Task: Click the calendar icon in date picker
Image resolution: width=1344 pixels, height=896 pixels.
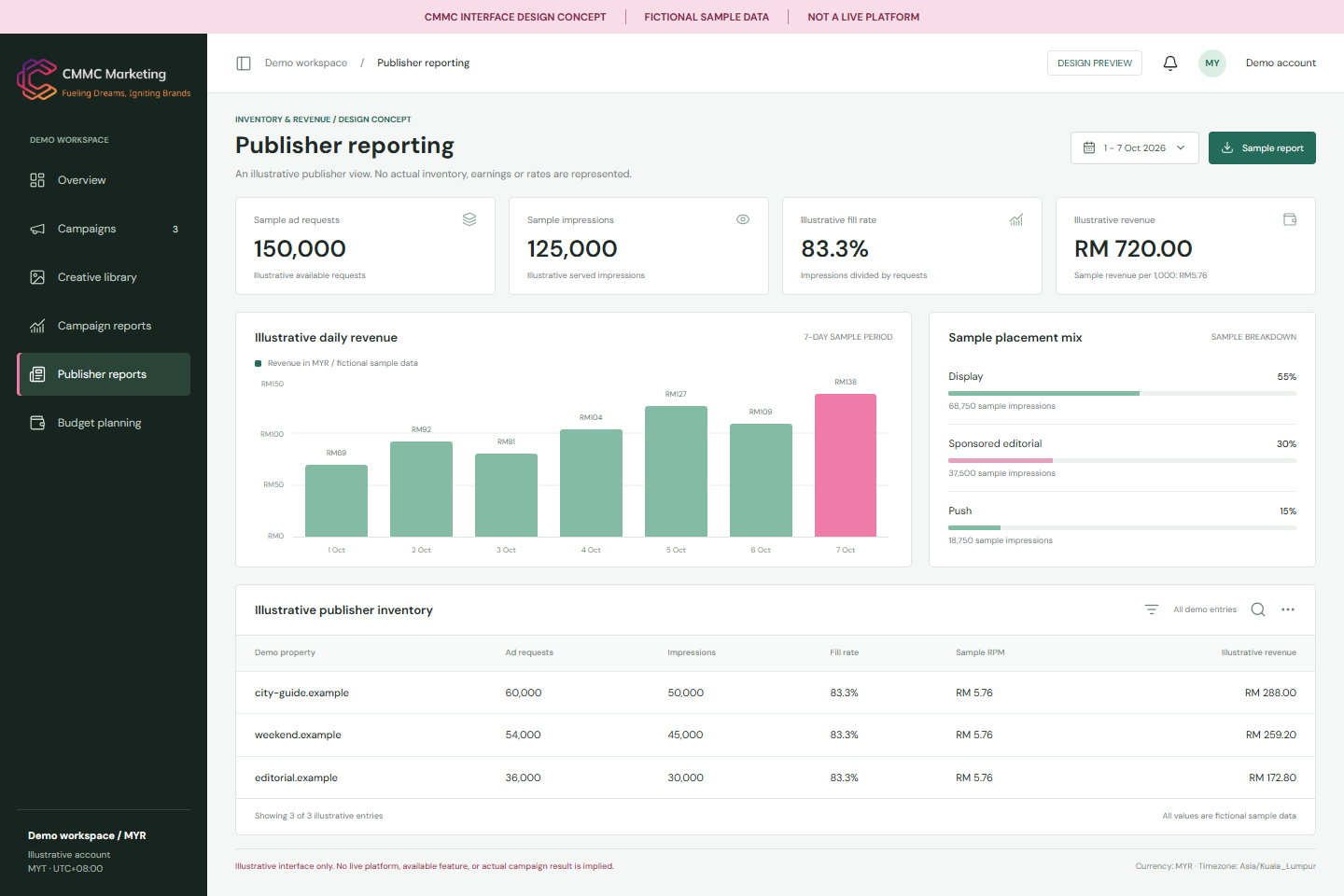Action: (x=1089, y=147)
